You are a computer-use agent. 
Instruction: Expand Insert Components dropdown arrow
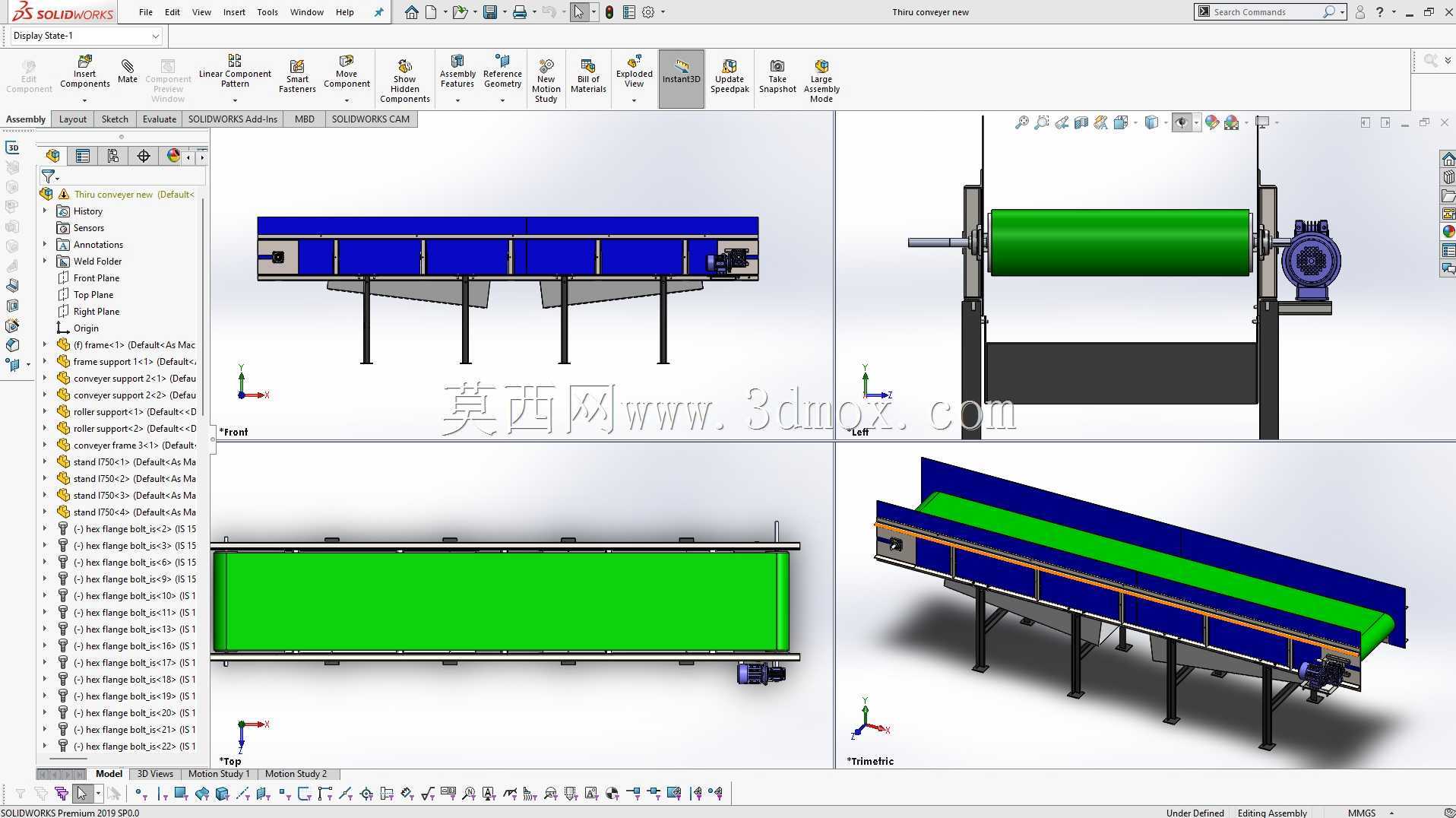point(84,100)
